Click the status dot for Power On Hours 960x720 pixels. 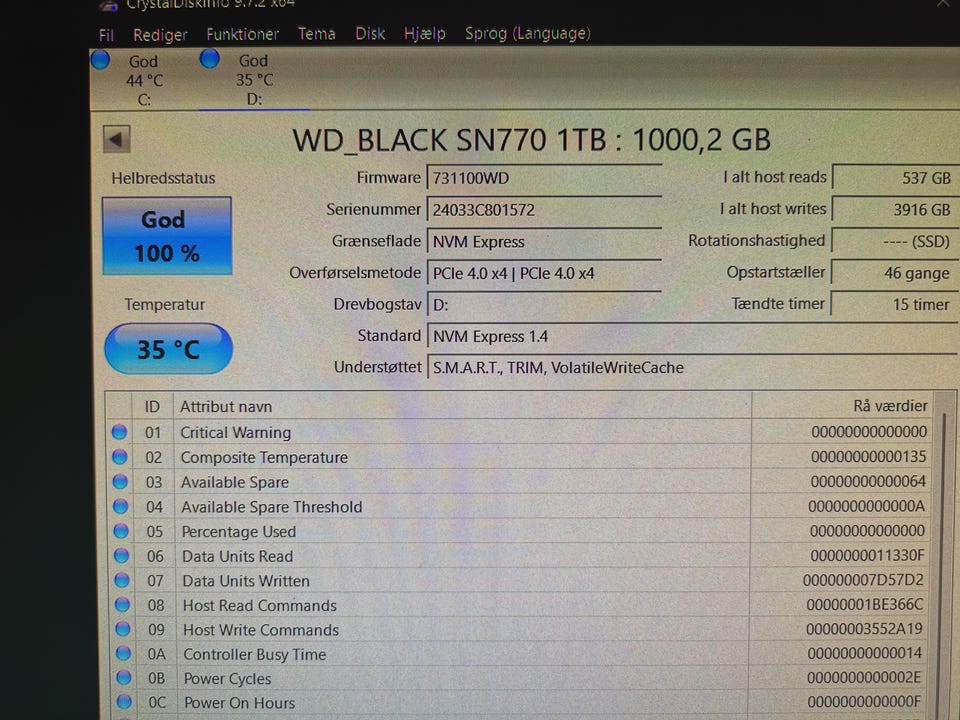tap(124, 702)
